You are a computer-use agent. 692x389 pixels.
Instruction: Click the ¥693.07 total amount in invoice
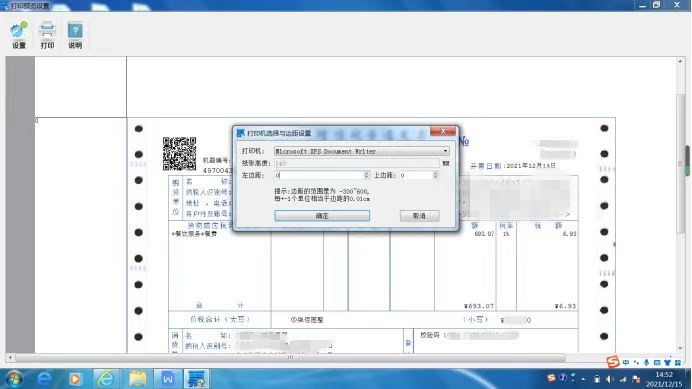(x=479, y=306)
